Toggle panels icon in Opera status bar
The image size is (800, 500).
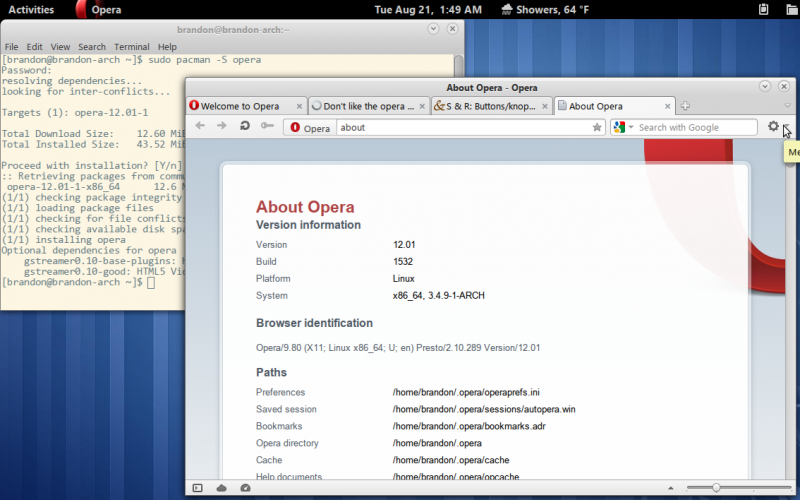[197, 488]
